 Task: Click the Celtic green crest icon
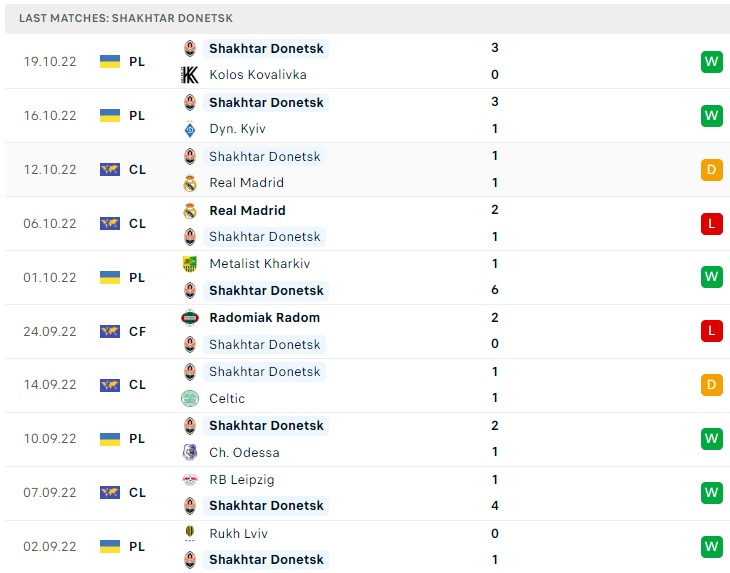(190, 398)
